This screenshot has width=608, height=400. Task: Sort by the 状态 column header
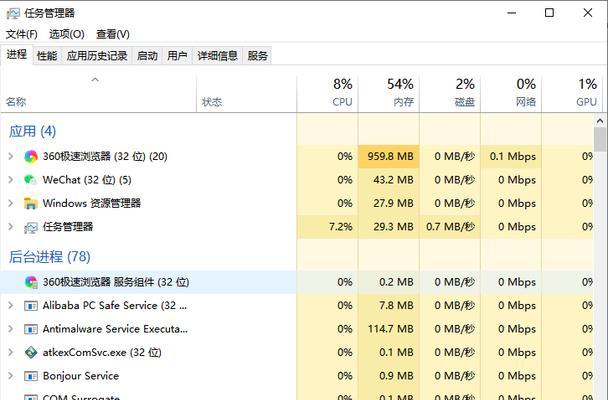tap(247, 93)
